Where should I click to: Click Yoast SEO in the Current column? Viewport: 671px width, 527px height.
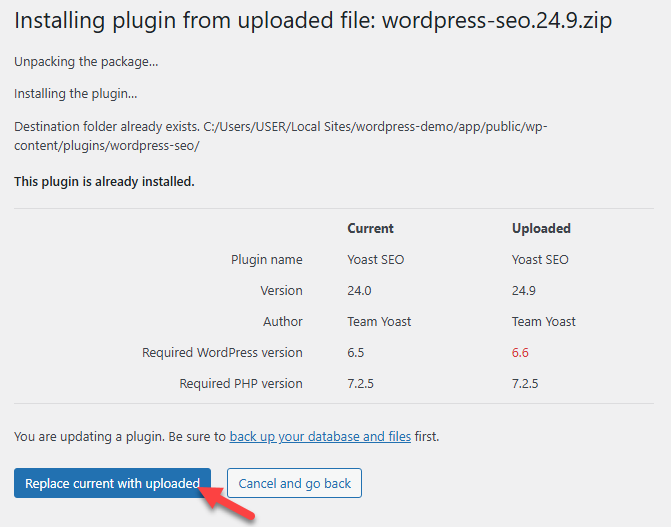coord(376,259)
